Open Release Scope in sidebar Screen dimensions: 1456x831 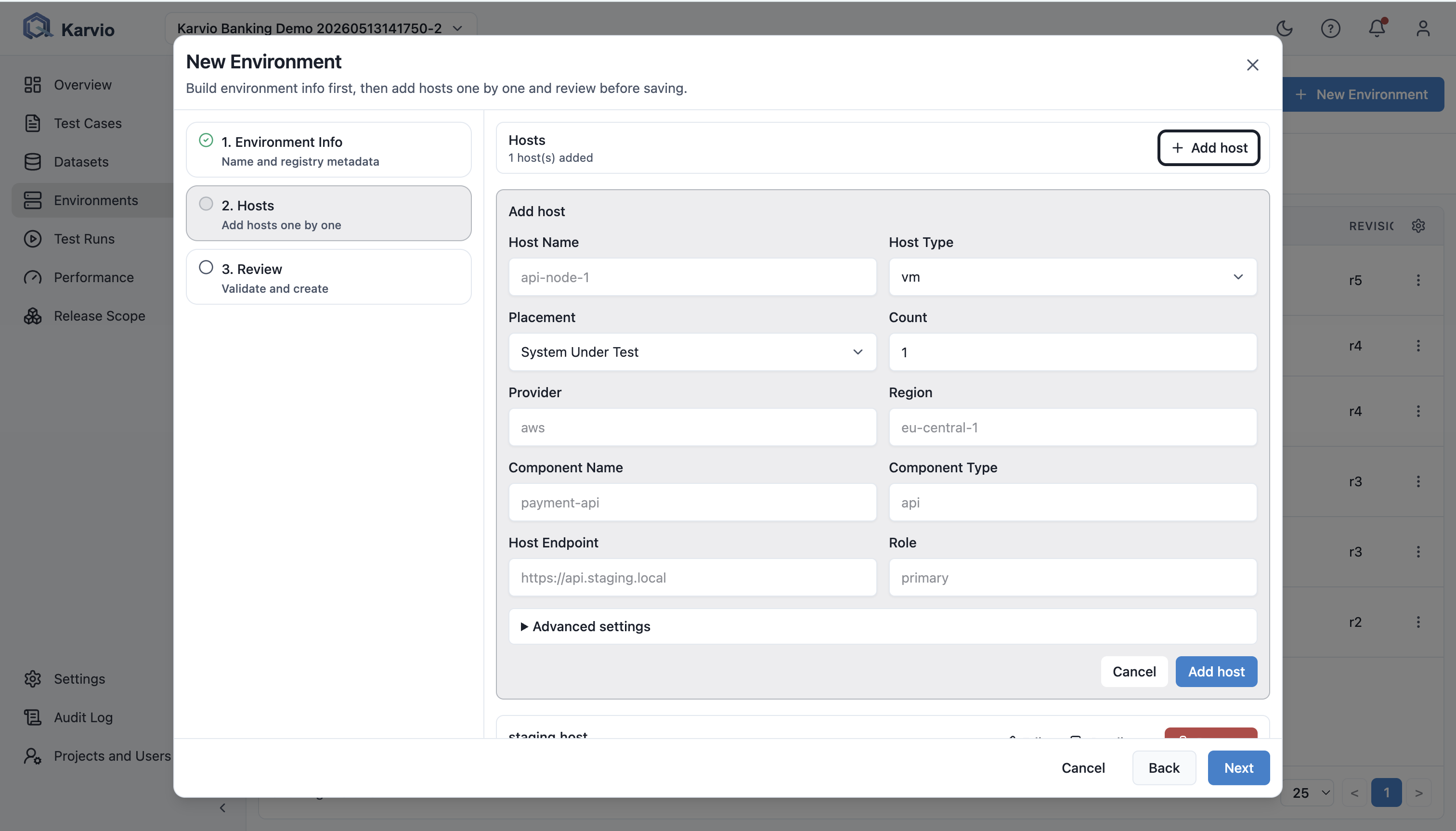coord(99,316)
